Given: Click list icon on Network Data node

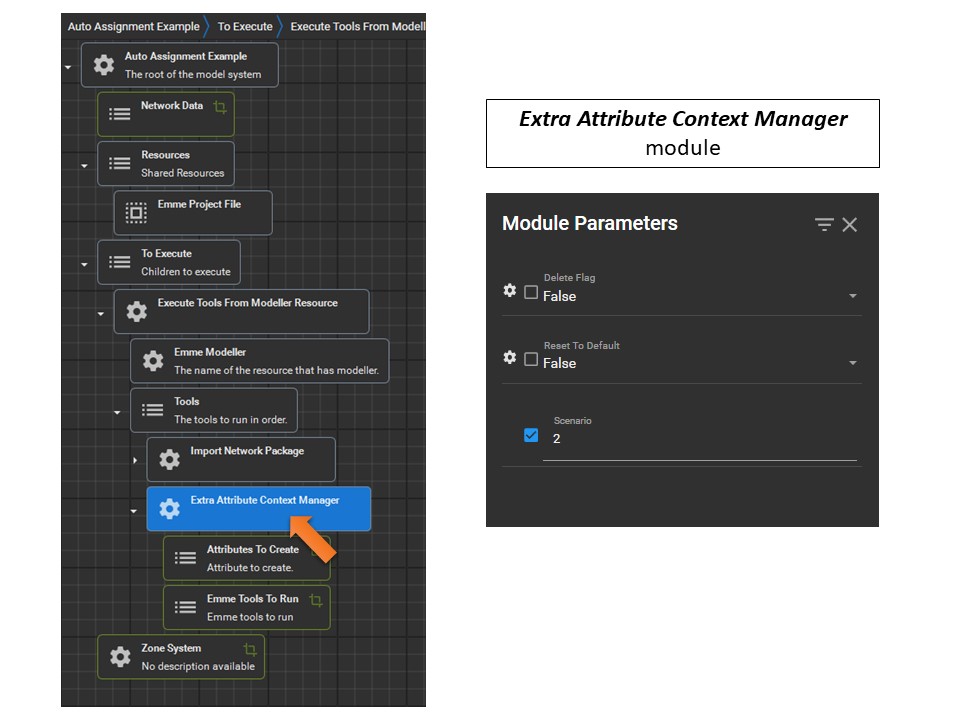Looking at the screenshot, I should click(x=119, y=114).
